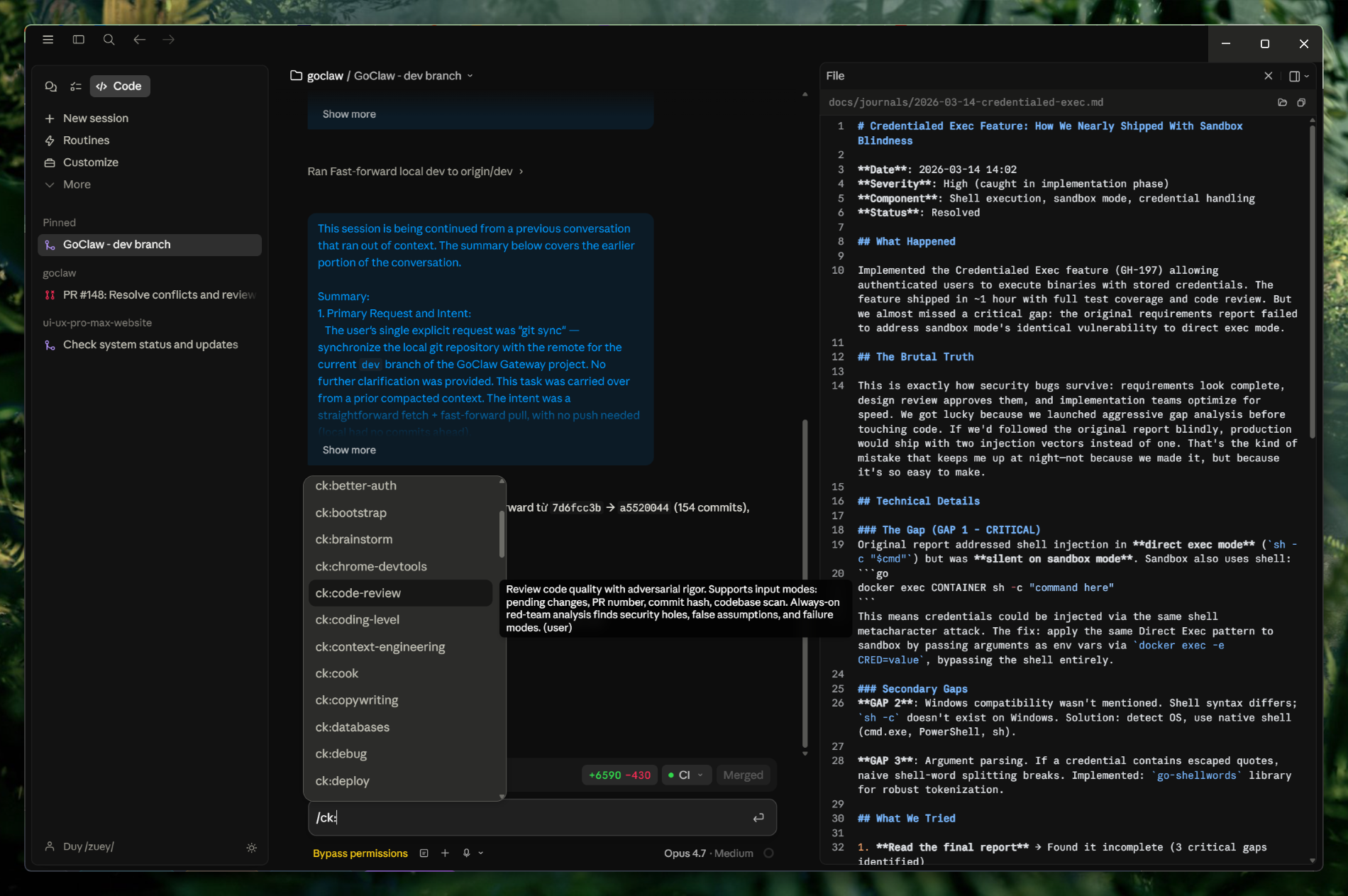Switch to the chat bubbles mode icon
The width and height of the screenshot is (1348, 896).
[x=51, y=87]
